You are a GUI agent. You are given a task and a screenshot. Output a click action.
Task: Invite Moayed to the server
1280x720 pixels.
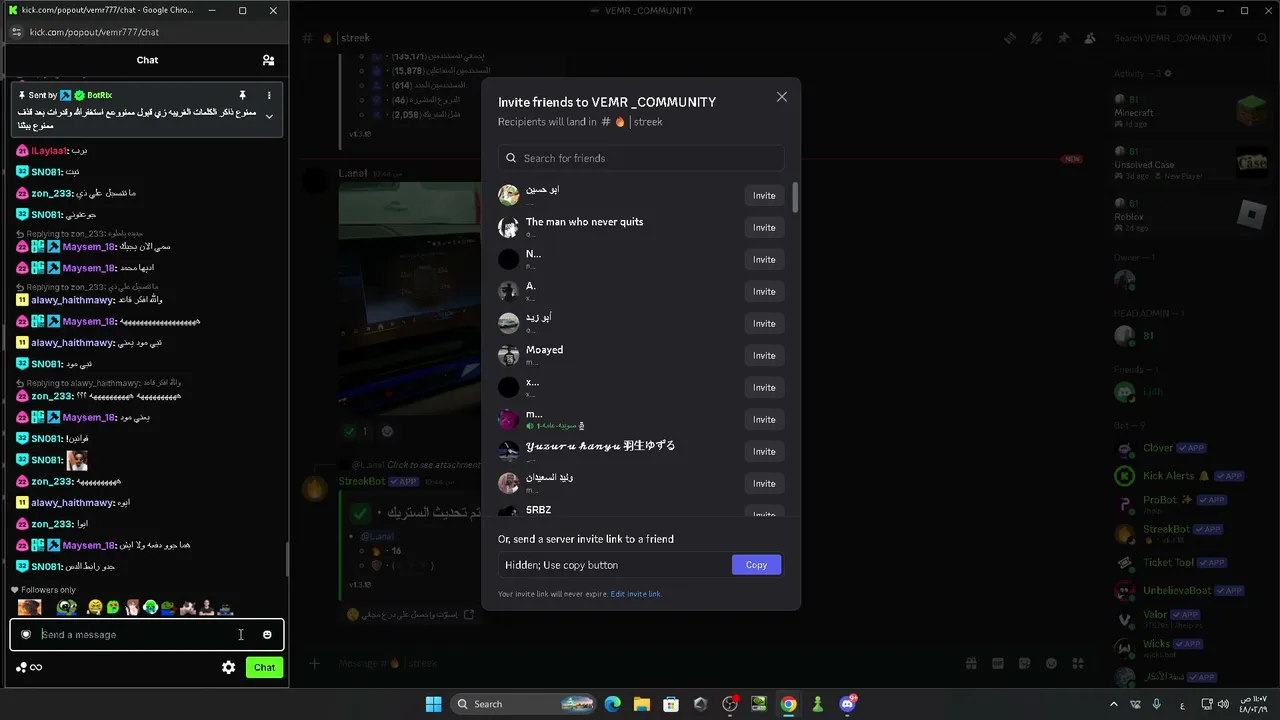pos(764,355)
